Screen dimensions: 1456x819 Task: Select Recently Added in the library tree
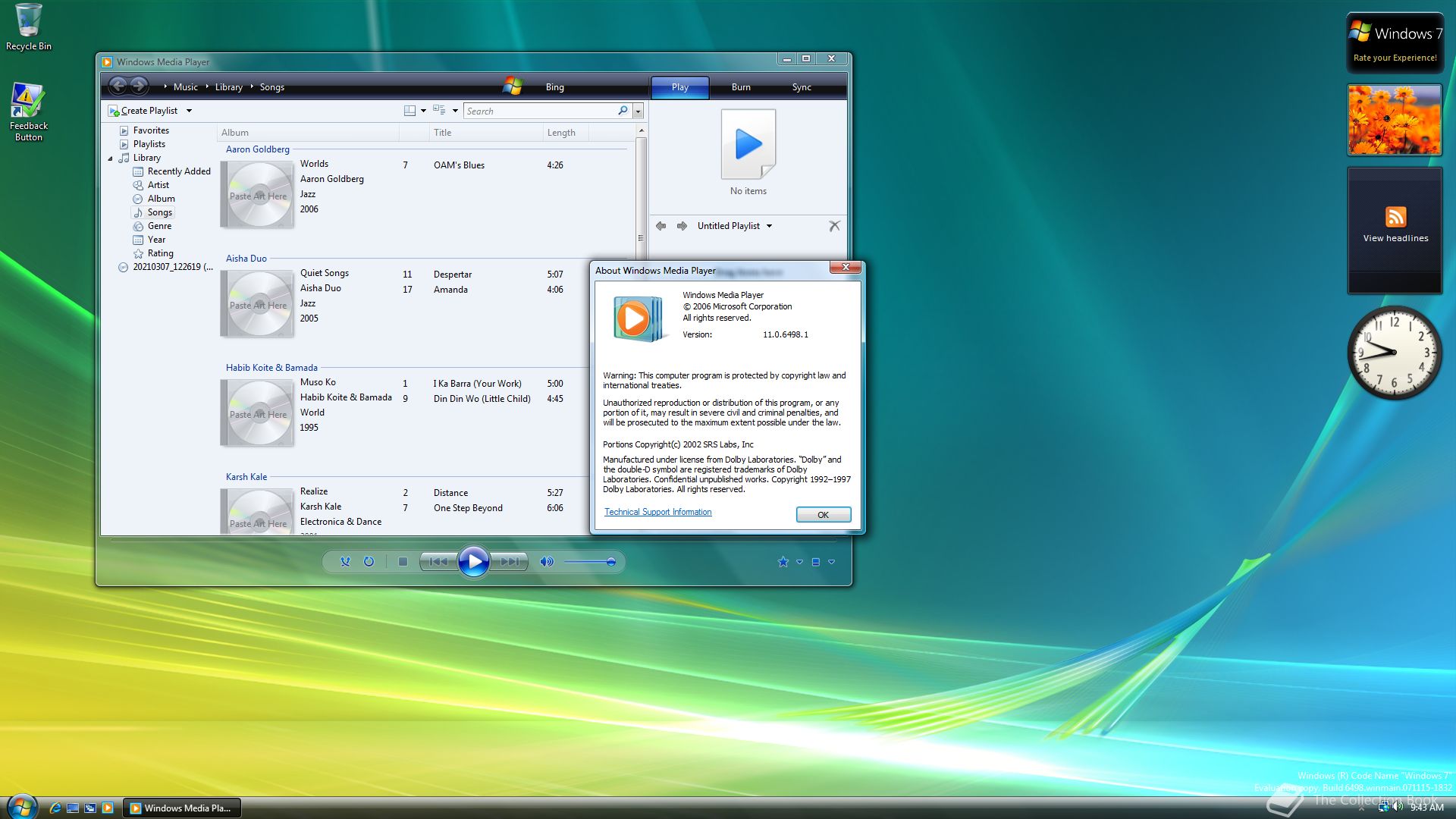click(x=179, y=171)
